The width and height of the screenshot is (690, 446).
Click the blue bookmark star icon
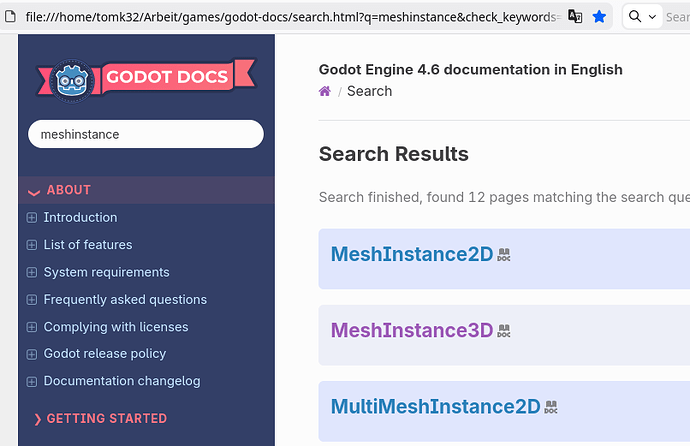point(599,17)
